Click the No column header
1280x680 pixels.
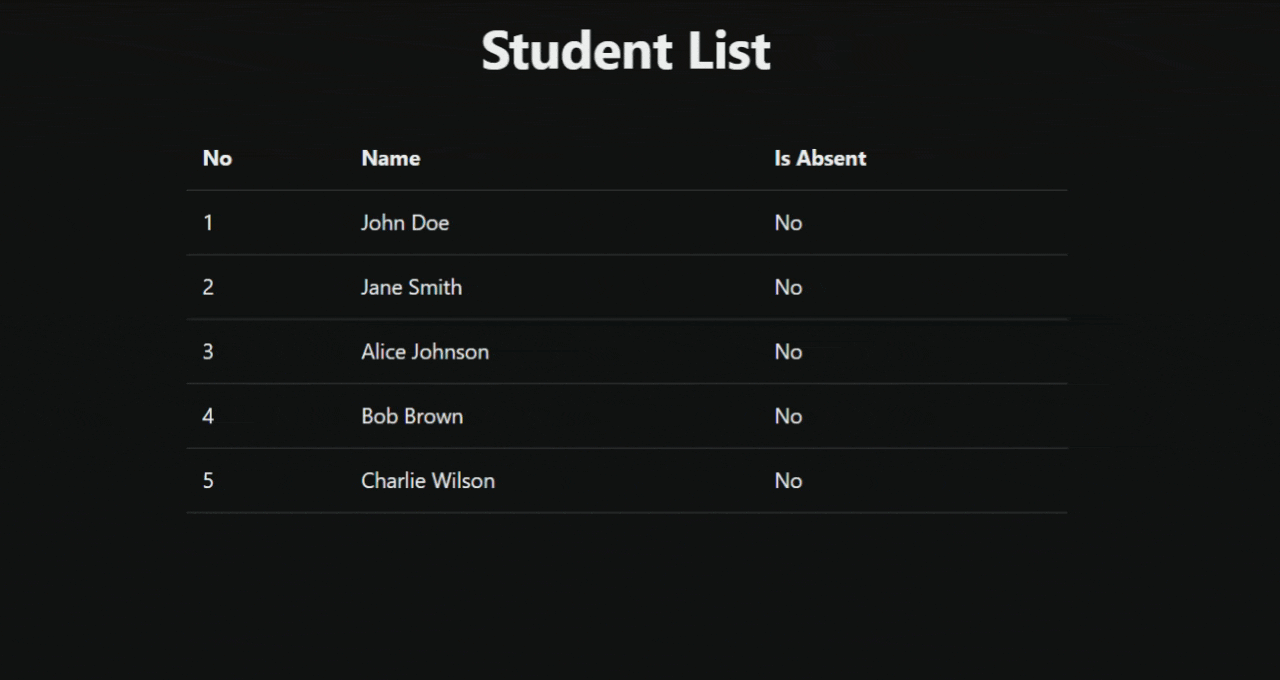tap(217, 158)
